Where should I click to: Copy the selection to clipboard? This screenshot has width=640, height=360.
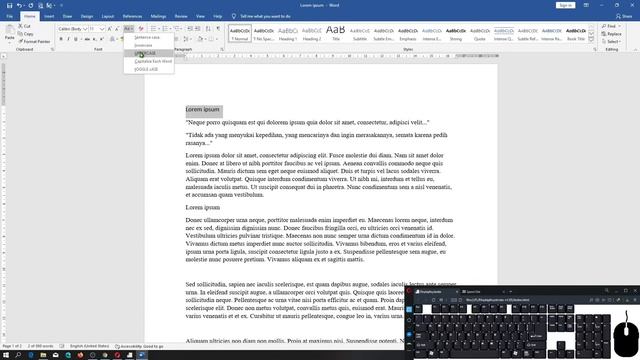coord(26,34)
